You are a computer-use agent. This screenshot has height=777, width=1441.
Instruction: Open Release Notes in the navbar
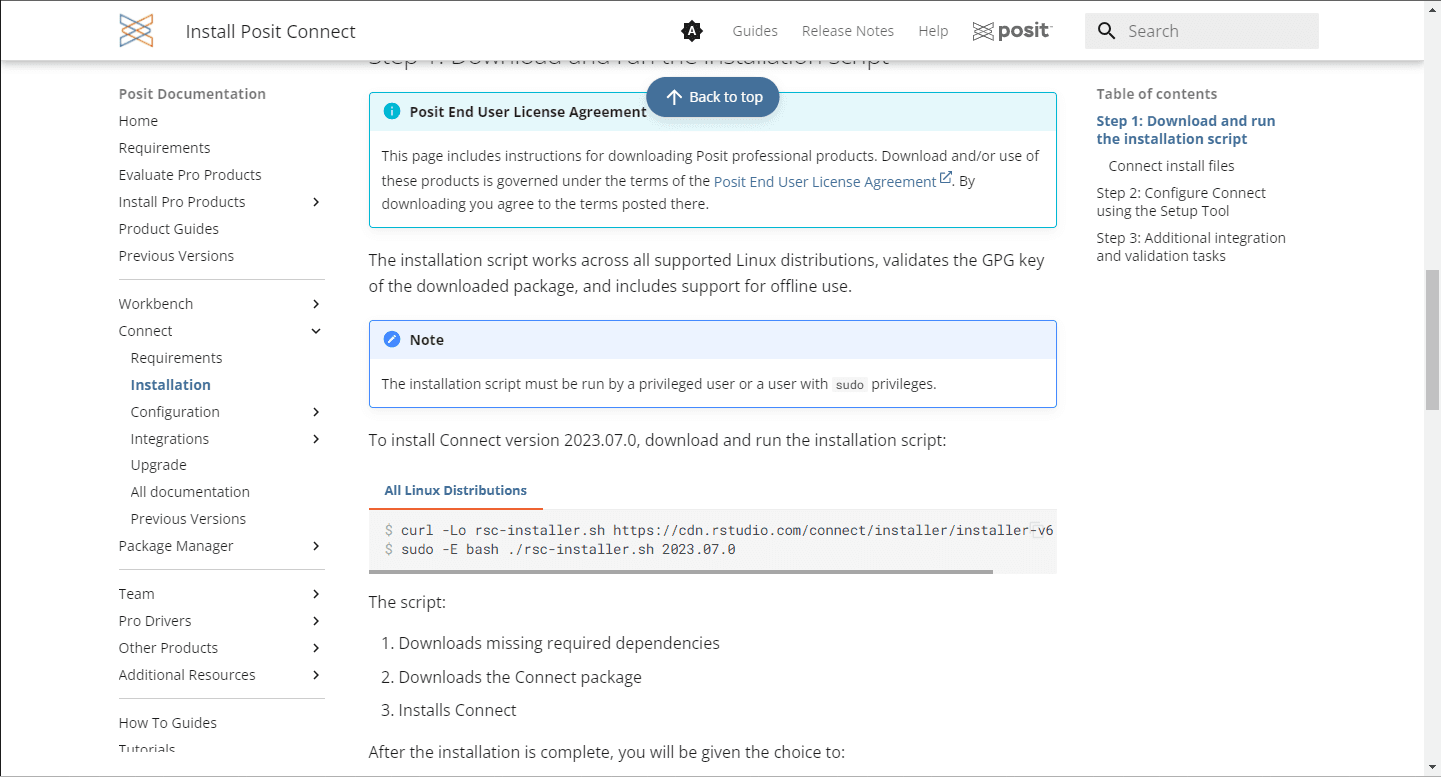(x=848, y=31)
